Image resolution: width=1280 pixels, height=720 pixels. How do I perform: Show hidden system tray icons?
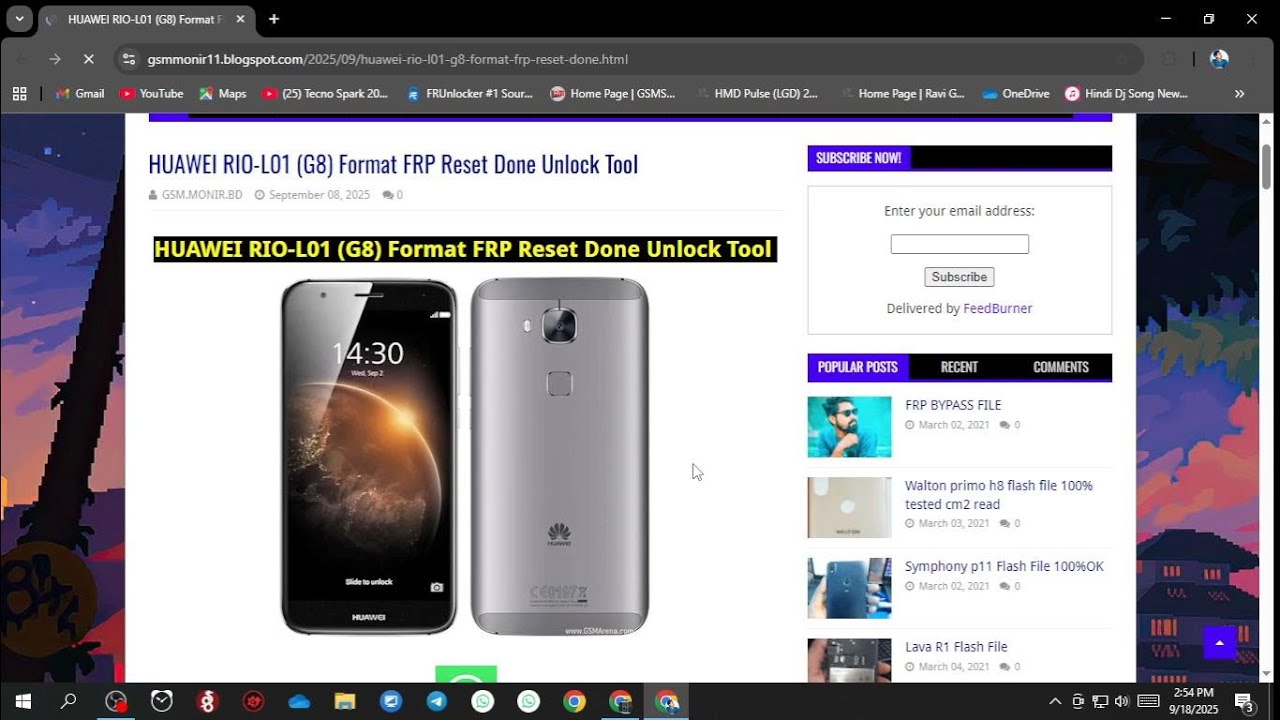(1055, 701)
